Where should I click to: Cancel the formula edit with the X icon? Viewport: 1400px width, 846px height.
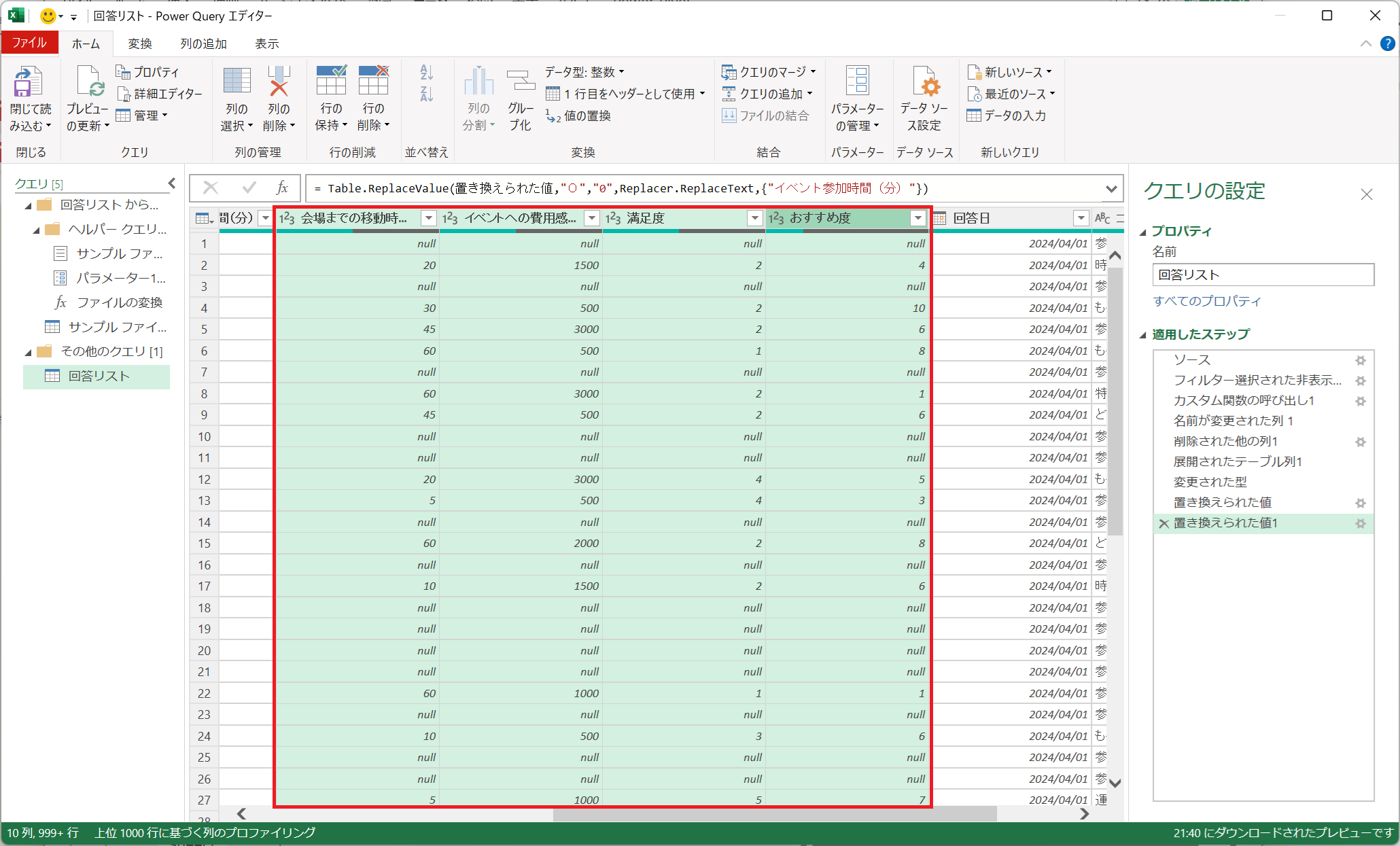click(x=211, y=188)
